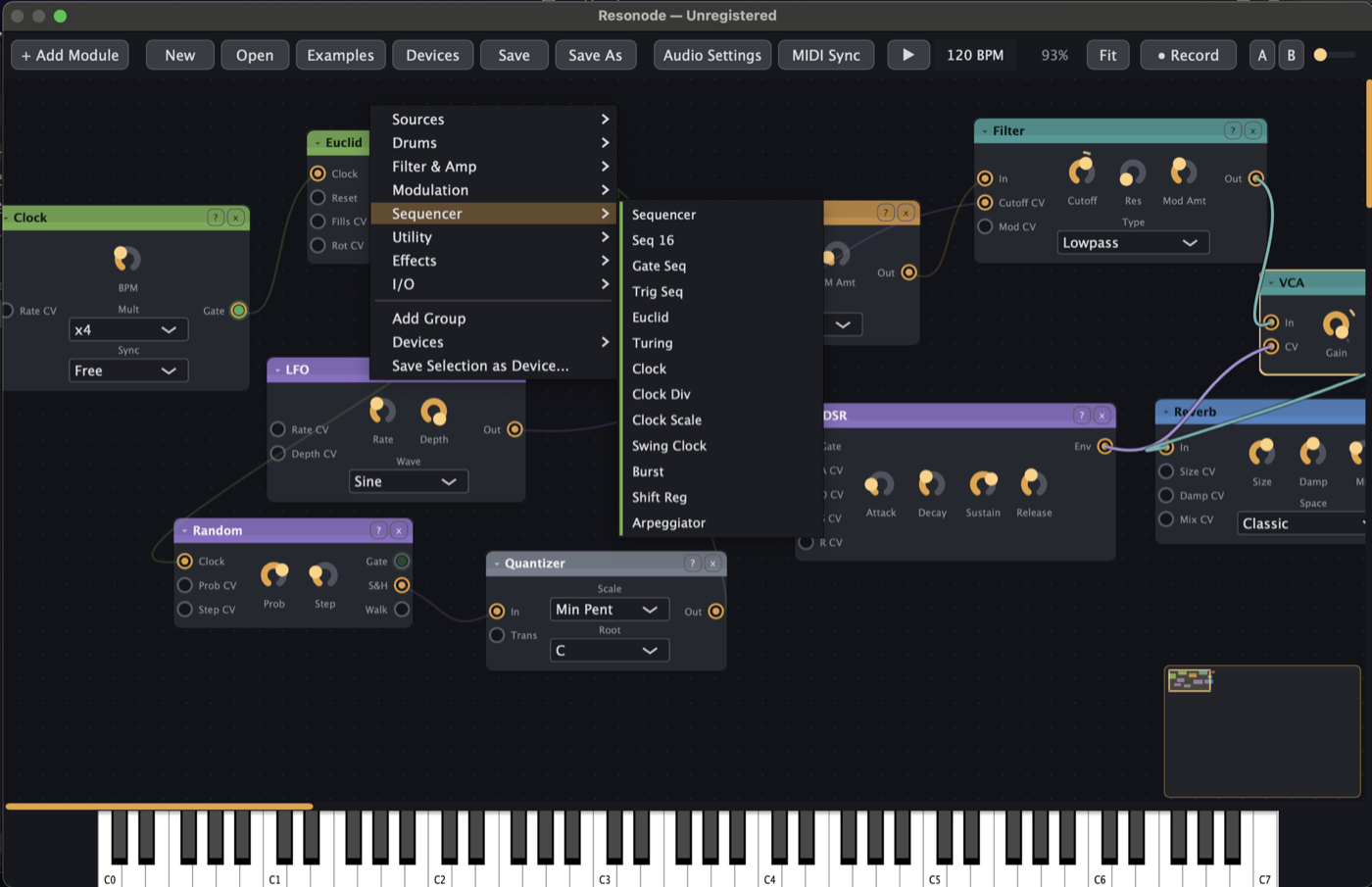
Task: Remove the Random module
Action: pos(399,530)
